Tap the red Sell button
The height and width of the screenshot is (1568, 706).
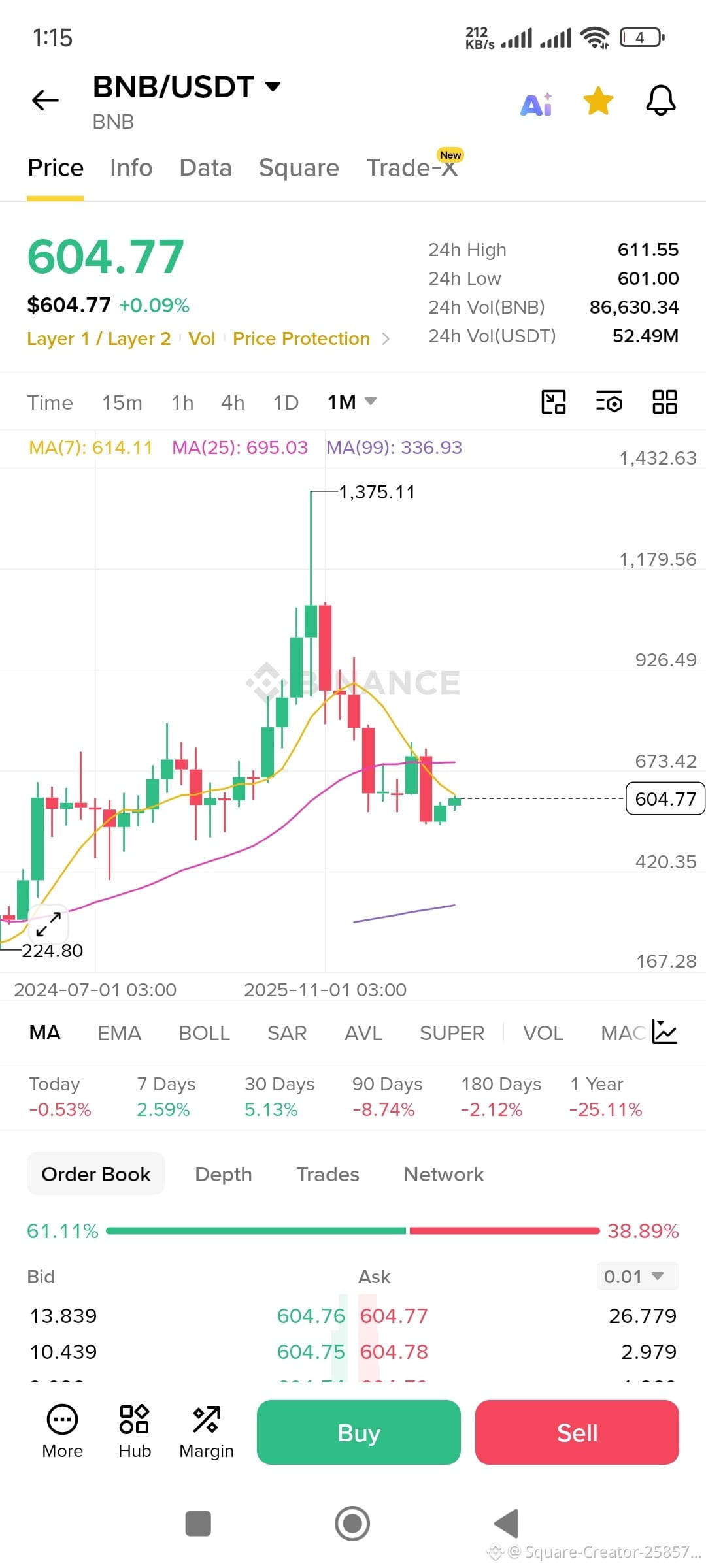tap(577, 1432)
